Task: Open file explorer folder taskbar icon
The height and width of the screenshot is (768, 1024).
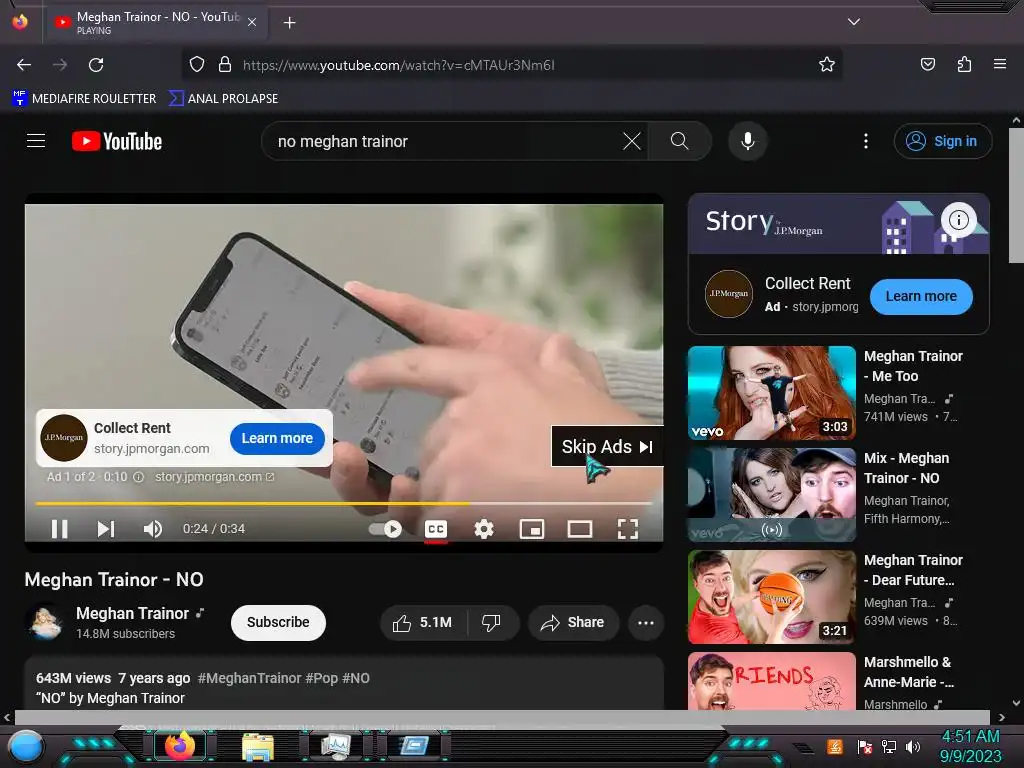Action: (258, 746)
